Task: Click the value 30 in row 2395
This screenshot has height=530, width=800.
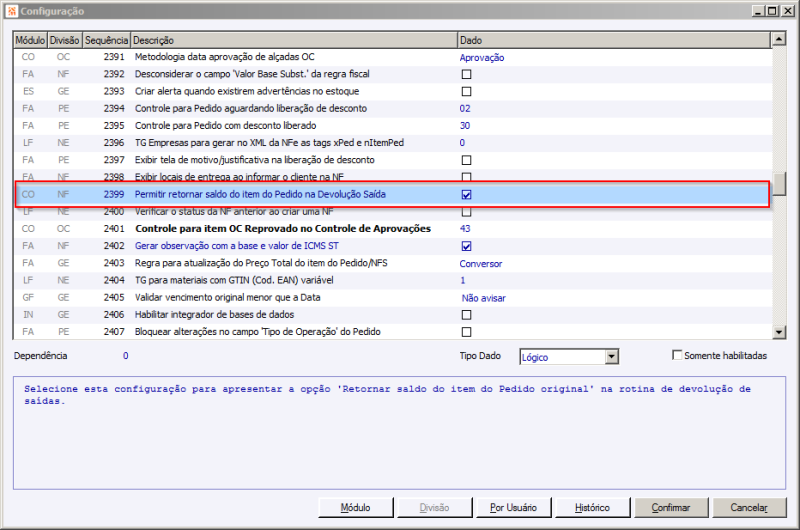Action: (465, 126)
